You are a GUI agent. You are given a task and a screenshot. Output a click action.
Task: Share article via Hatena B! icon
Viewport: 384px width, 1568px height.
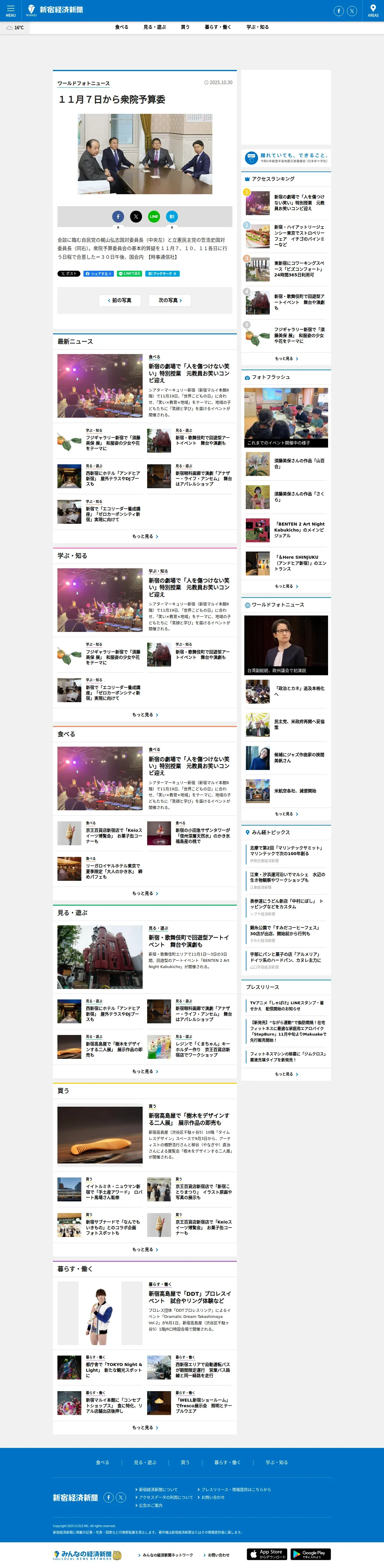[172, 216]
